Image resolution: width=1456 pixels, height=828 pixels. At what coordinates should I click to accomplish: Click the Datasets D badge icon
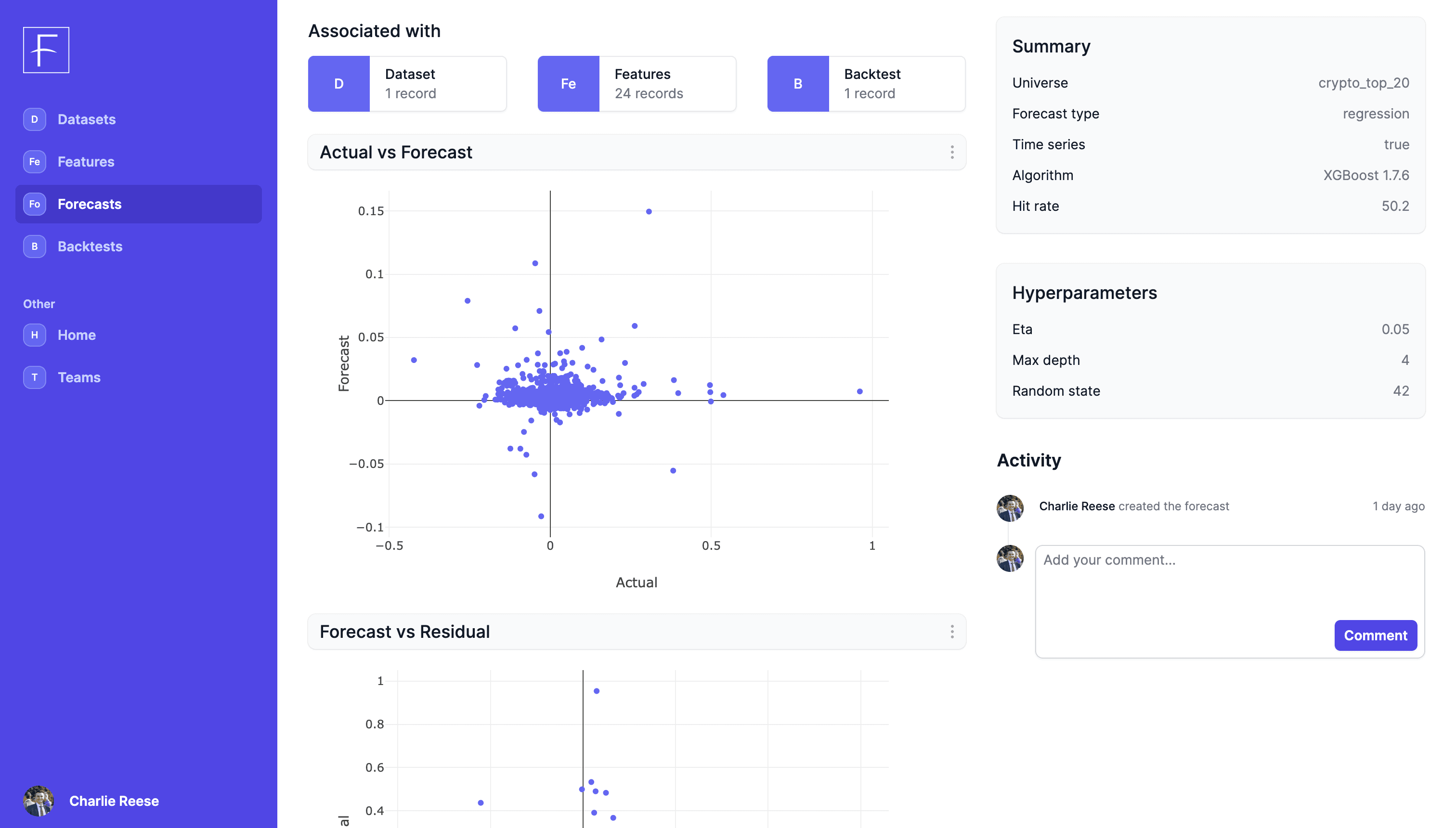[x=35, y=119]
